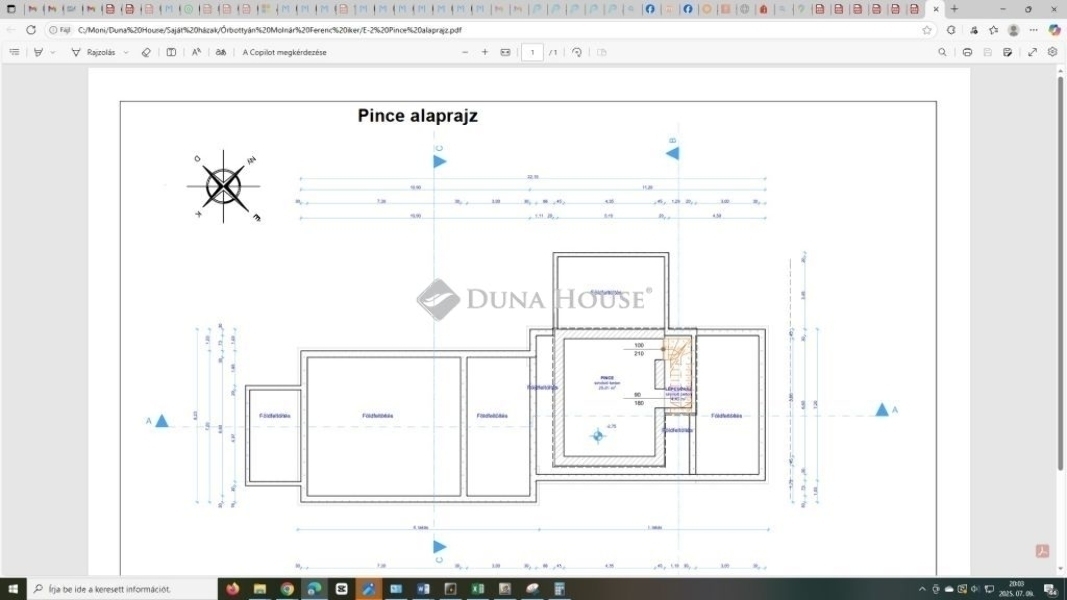Open Excel from the taskbar
The image size is (1067, 600).
pyautogui.click(x=478, y=589)
